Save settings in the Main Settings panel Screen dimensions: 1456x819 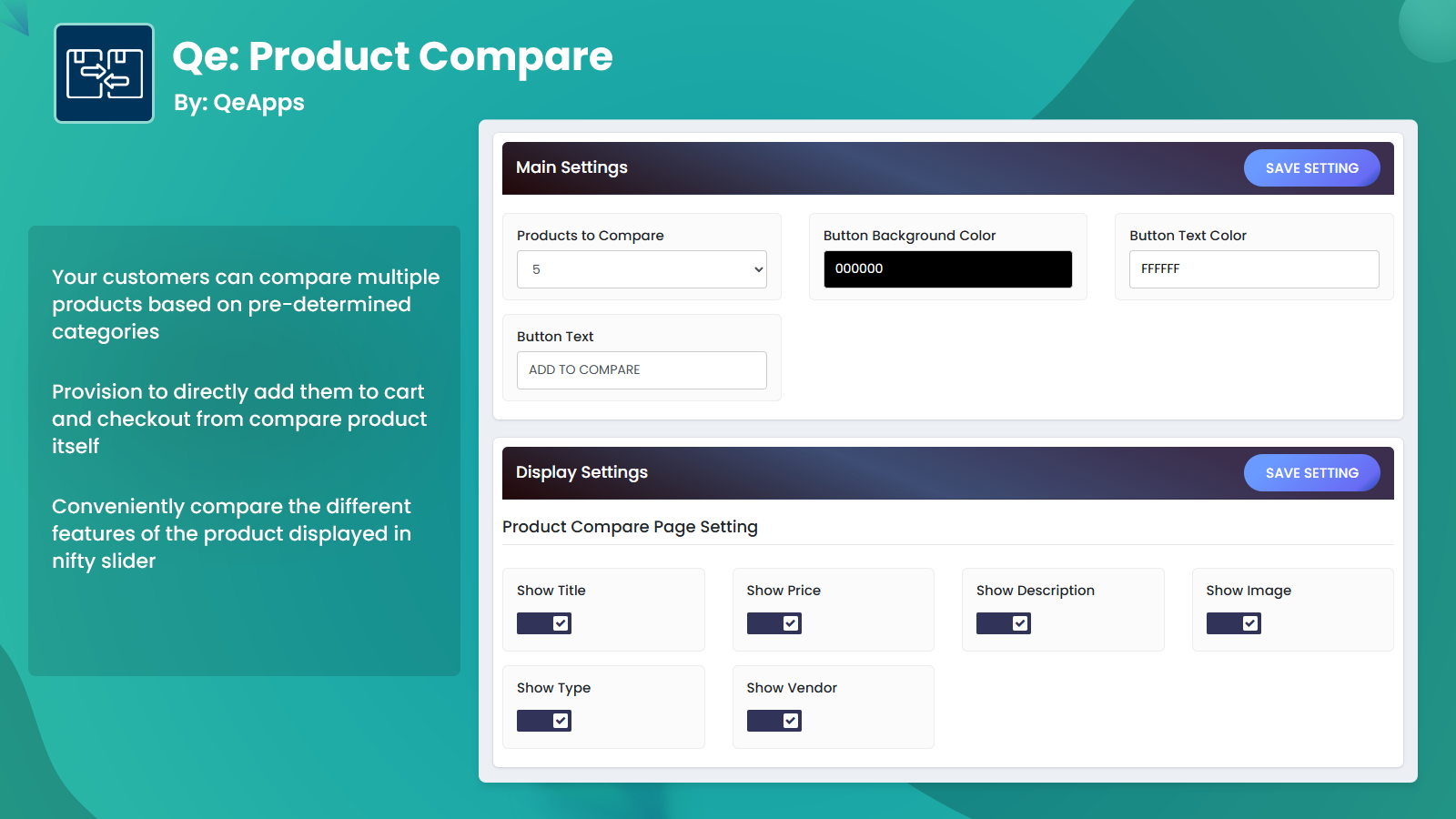[x=1311, y=168]
